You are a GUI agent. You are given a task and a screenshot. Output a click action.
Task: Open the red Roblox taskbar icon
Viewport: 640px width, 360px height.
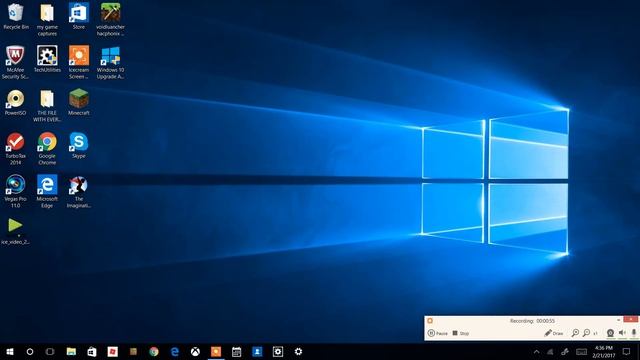click(113, 351)
